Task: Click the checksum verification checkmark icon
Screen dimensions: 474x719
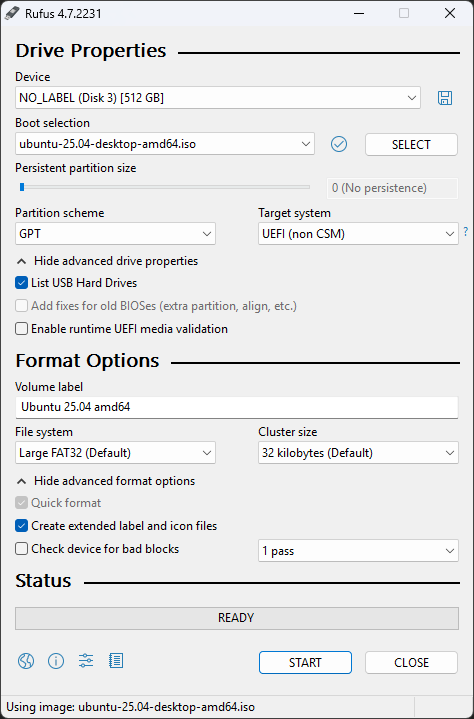Action: point(339,144)
